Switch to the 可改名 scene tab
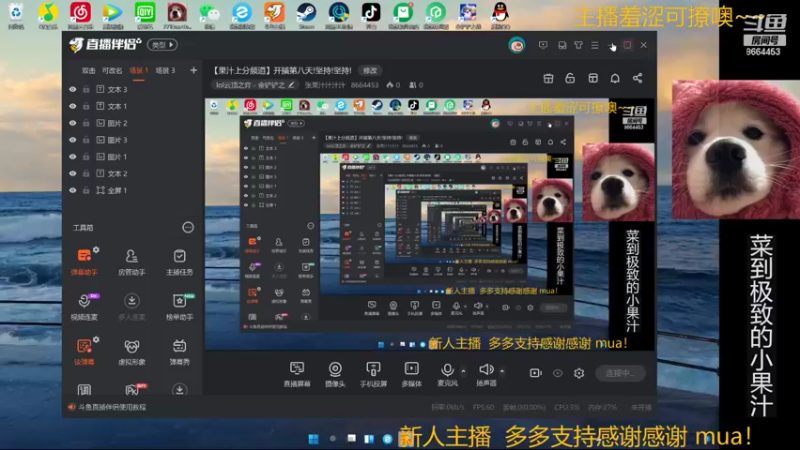 pos(112,70)
